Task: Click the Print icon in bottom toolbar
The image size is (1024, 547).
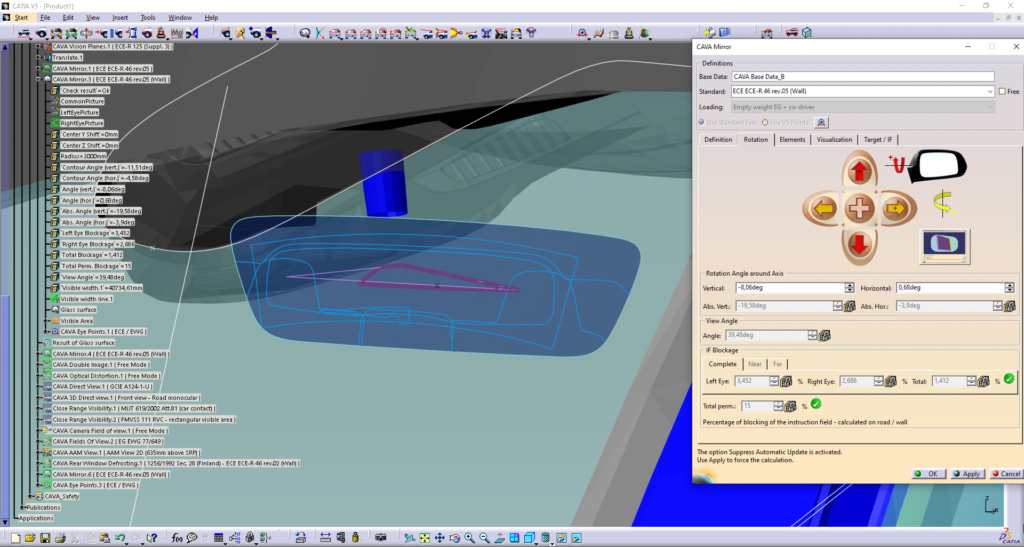Action: point(60,538)
